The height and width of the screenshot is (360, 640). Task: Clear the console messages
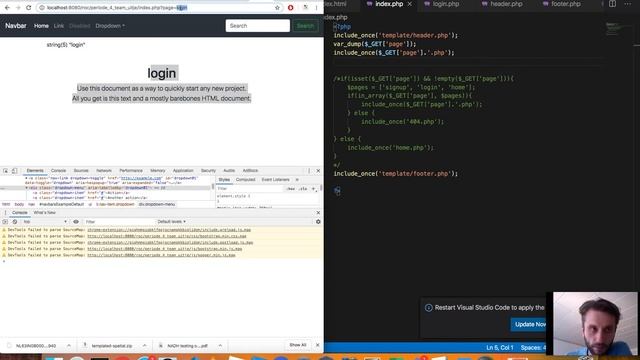point(15,222)
